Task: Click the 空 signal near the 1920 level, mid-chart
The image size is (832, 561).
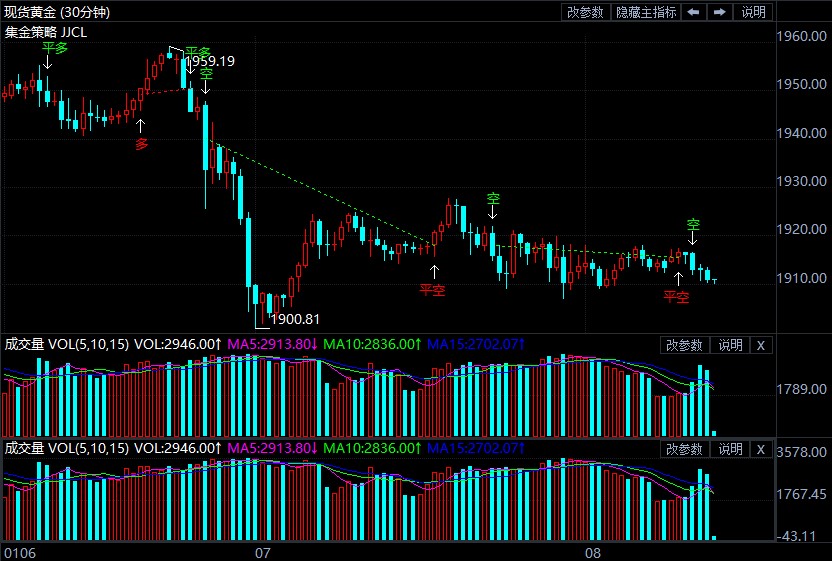Action: 493,198
